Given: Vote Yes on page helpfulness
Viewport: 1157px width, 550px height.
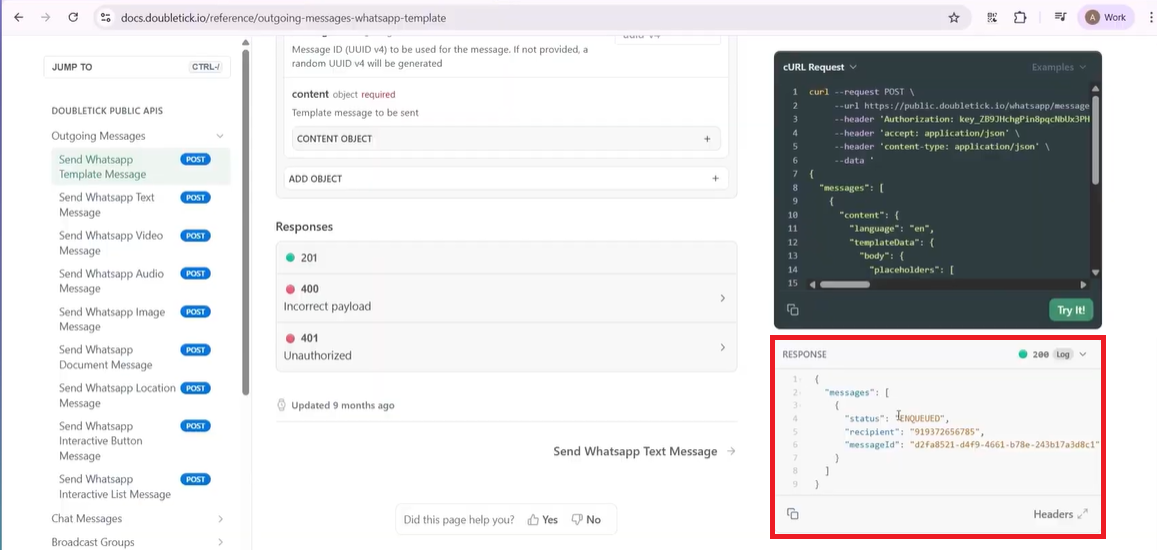Looking at the screenshot, I should pos(543,520).
